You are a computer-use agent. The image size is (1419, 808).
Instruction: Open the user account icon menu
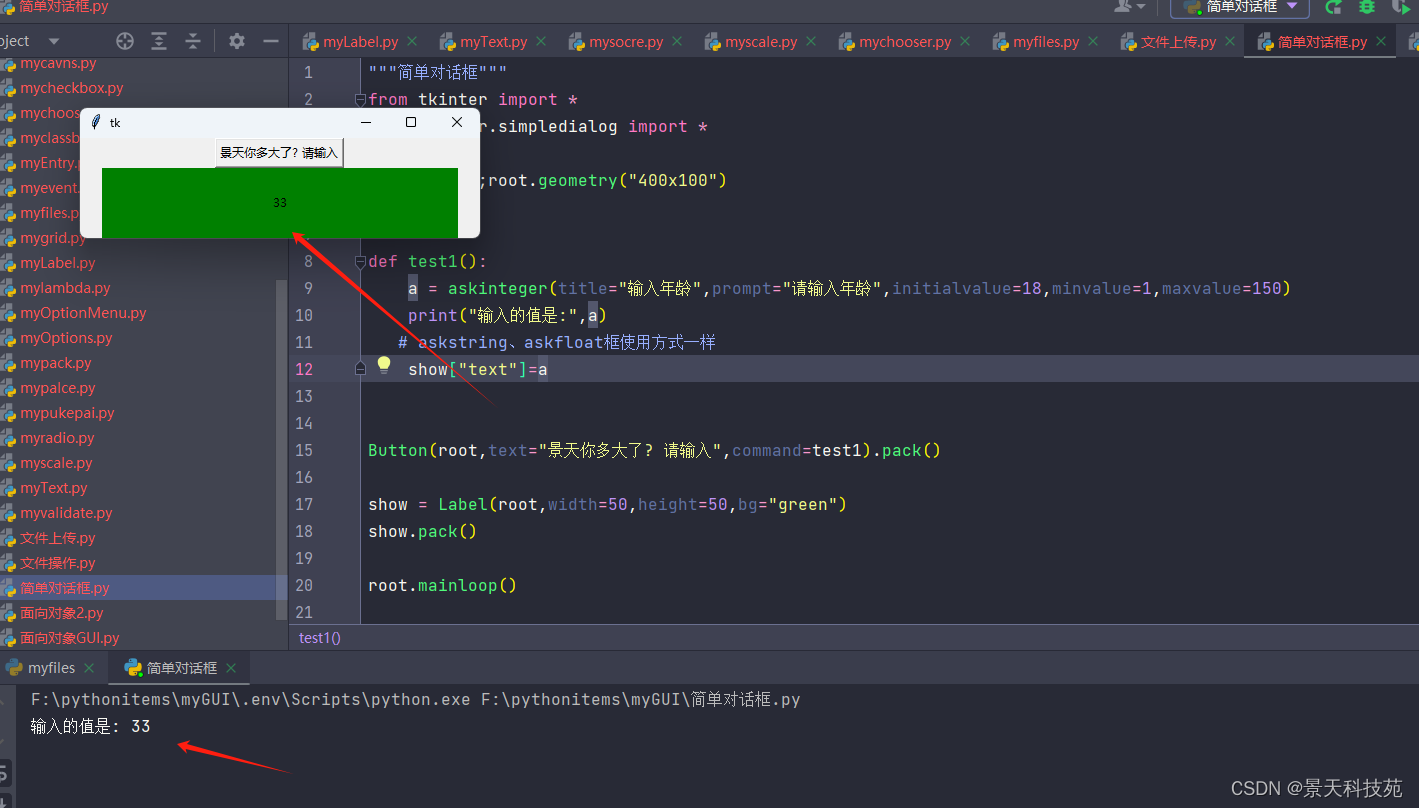1130,6
